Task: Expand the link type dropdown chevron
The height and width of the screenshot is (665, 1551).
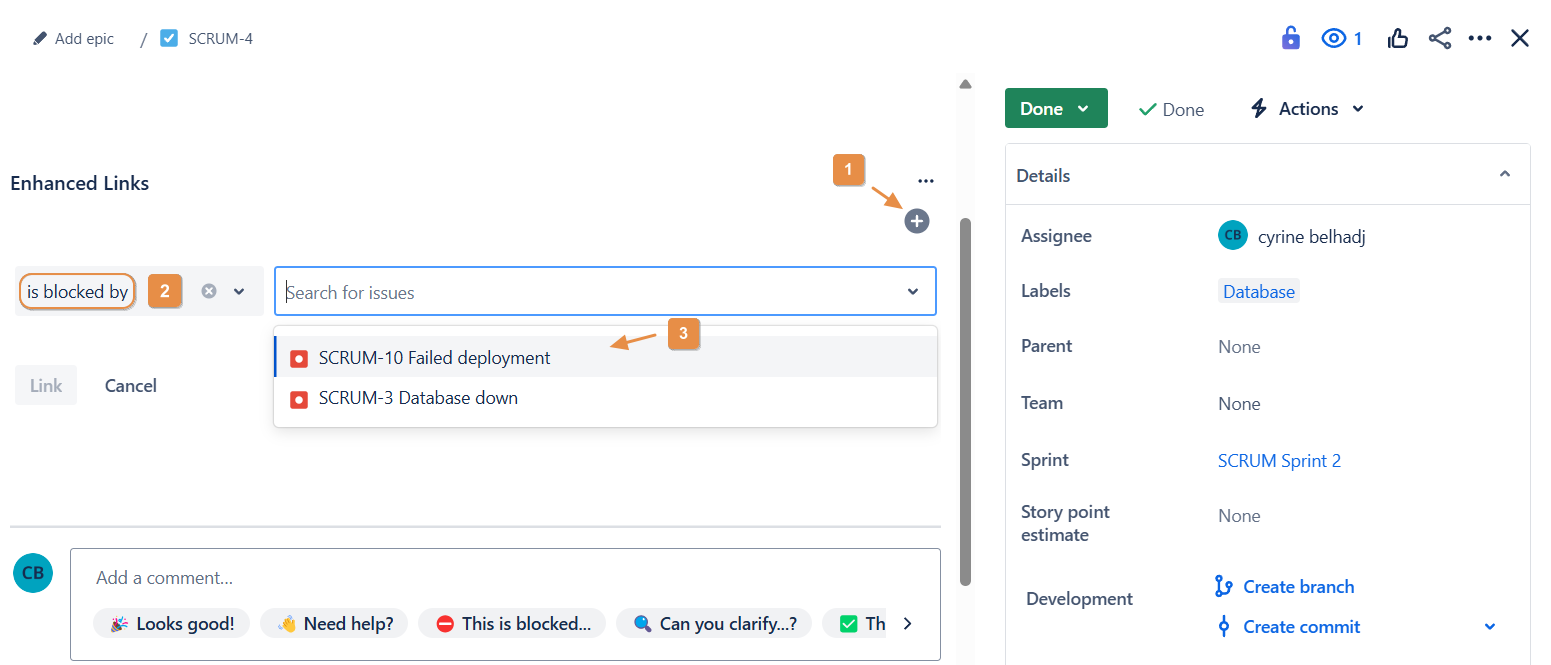Action: pos(239,291)
